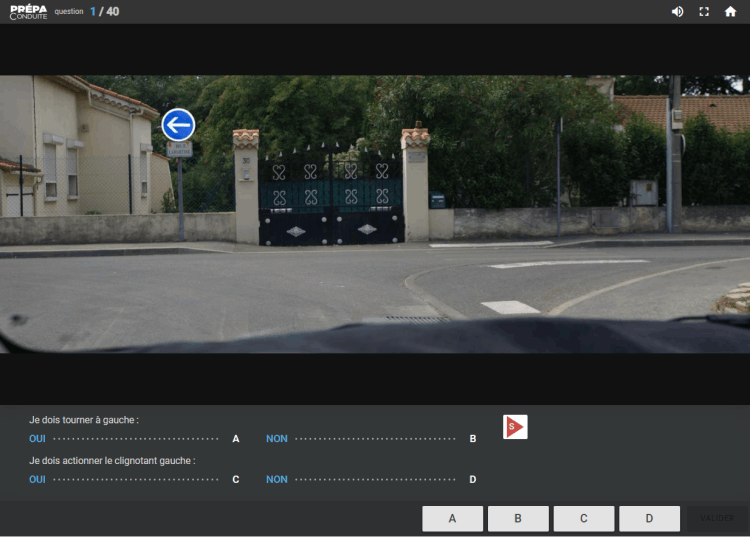
Task: Click the 'Je dois actionner le clignotant gauche' text
Action: (112, 461)
